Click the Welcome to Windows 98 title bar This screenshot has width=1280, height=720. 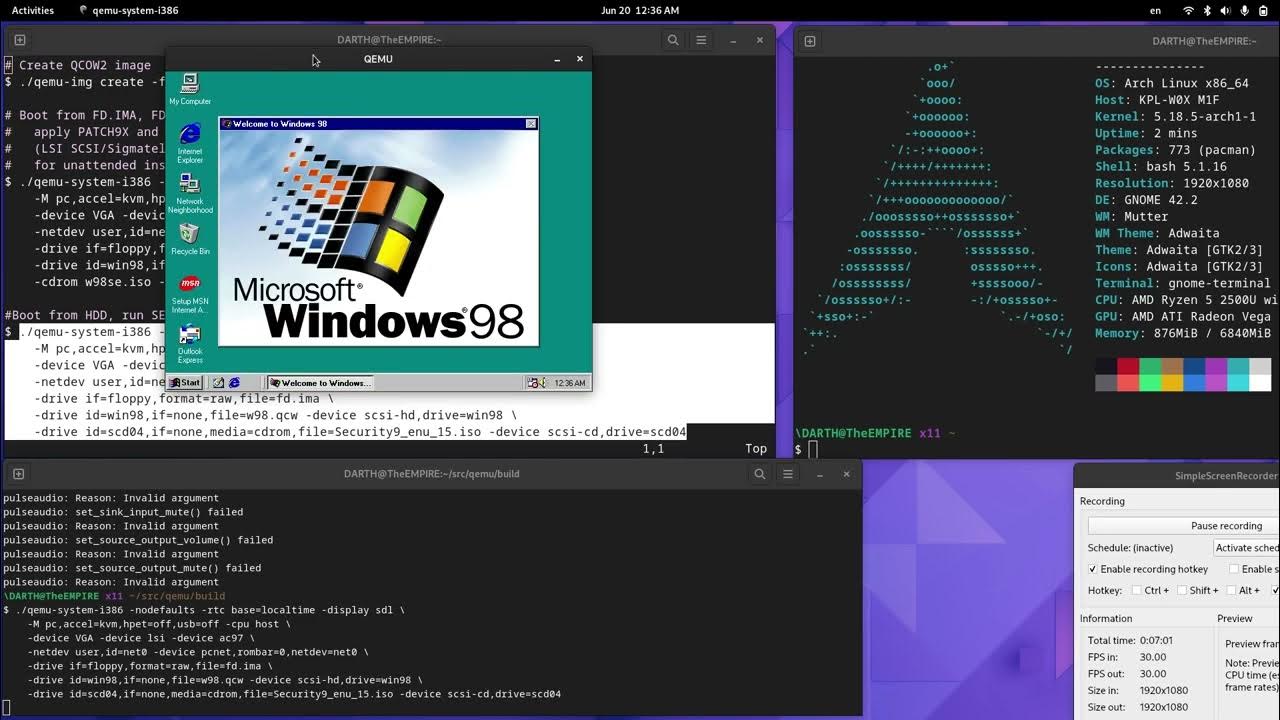pyautogui.click(x=379, y=124)
